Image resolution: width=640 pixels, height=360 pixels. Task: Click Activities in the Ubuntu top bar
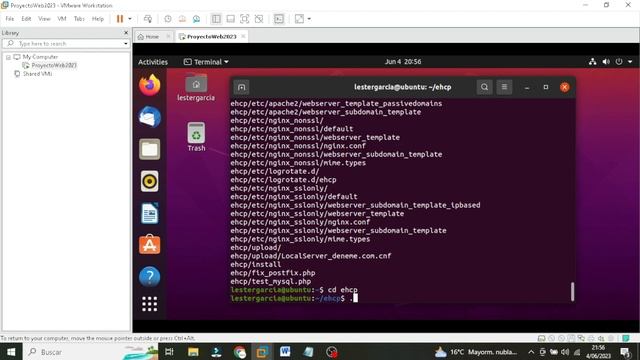click(153, 62)
